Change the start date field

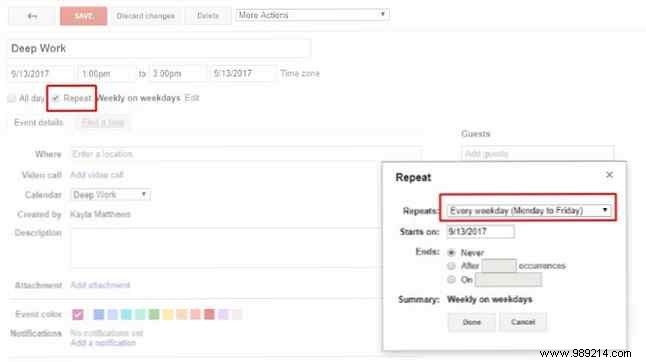(40, 74)
